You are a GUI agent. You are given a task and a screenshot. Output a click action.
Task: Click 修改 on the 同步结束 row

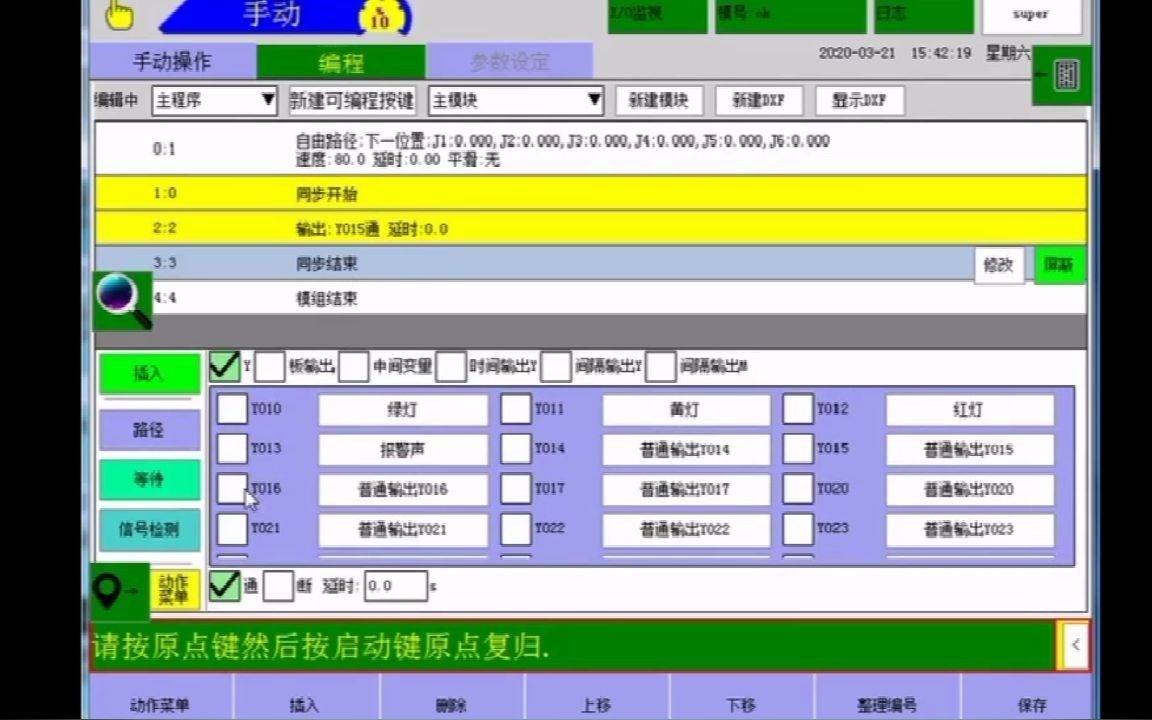tap(999, 264)
